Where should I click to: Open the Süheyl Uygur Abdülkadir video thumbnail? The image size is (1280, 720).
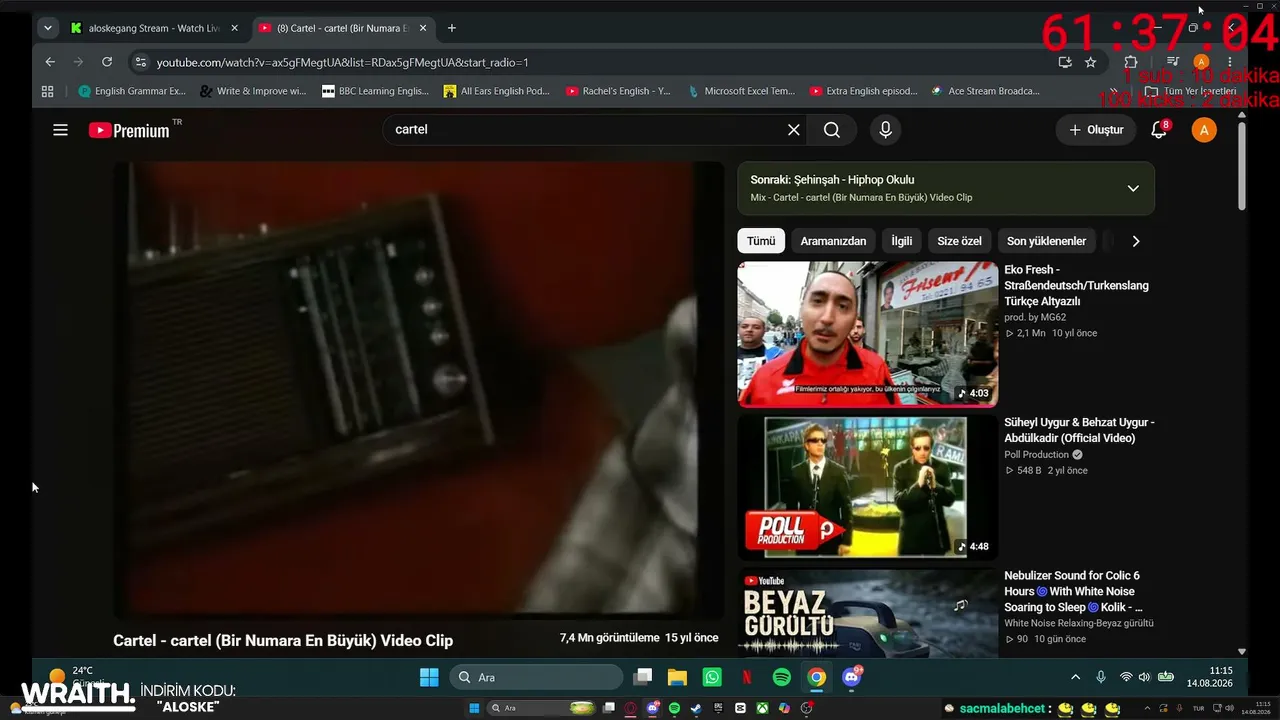click(868, 487)
